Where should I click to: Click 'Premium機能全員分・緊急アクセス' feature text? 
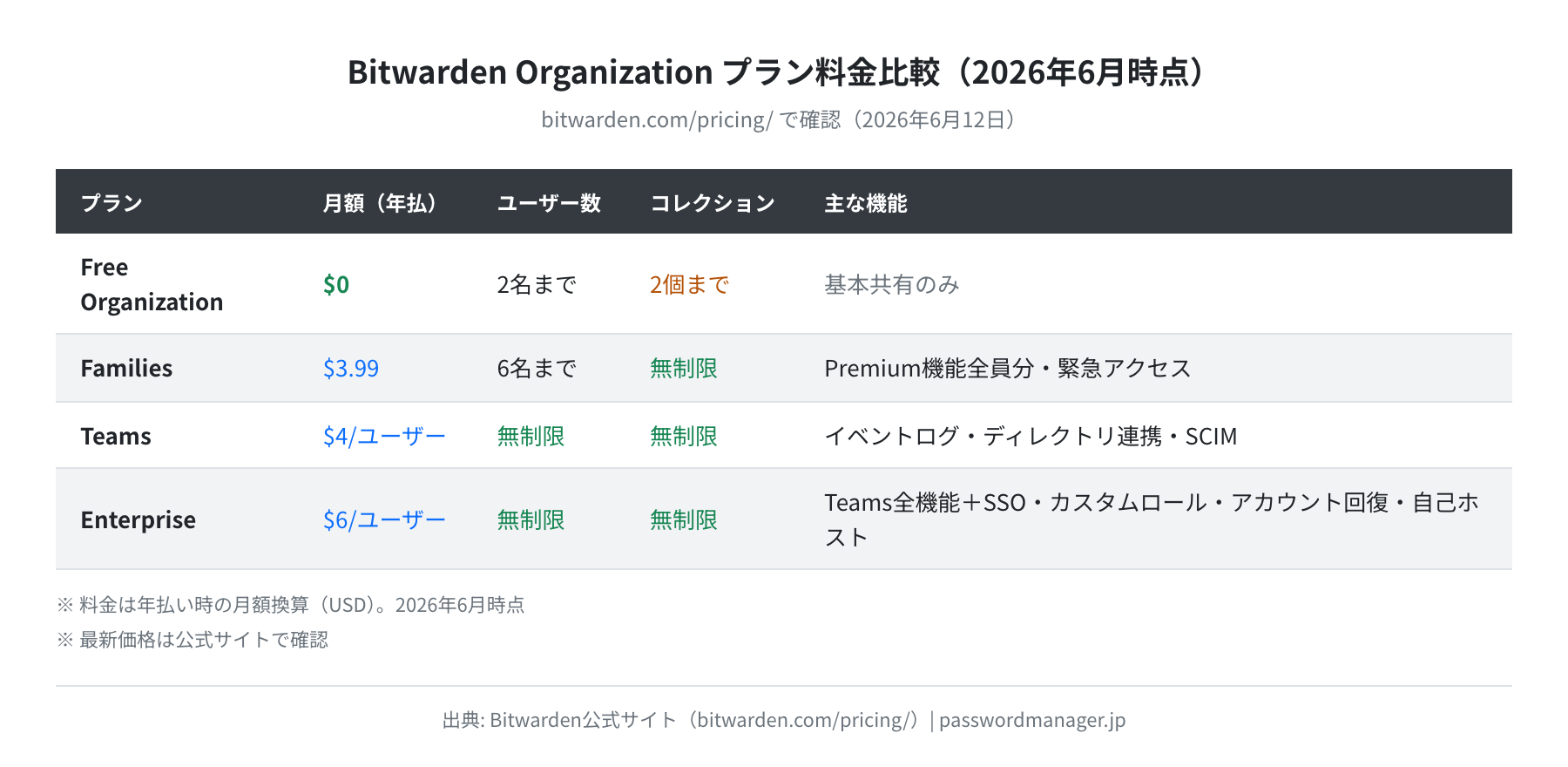(1008, 368)
